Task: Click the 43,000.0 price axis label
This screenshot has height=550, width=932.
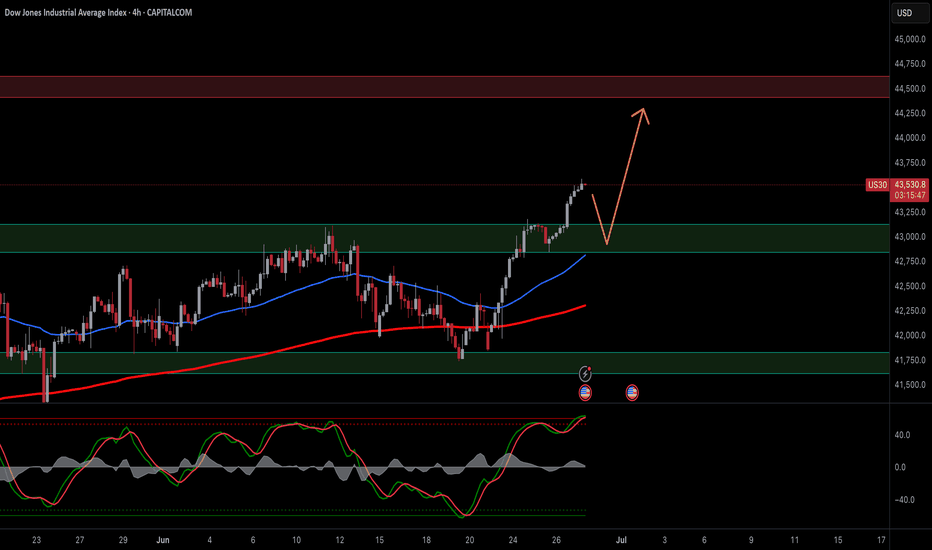Action: click(910, 237)
